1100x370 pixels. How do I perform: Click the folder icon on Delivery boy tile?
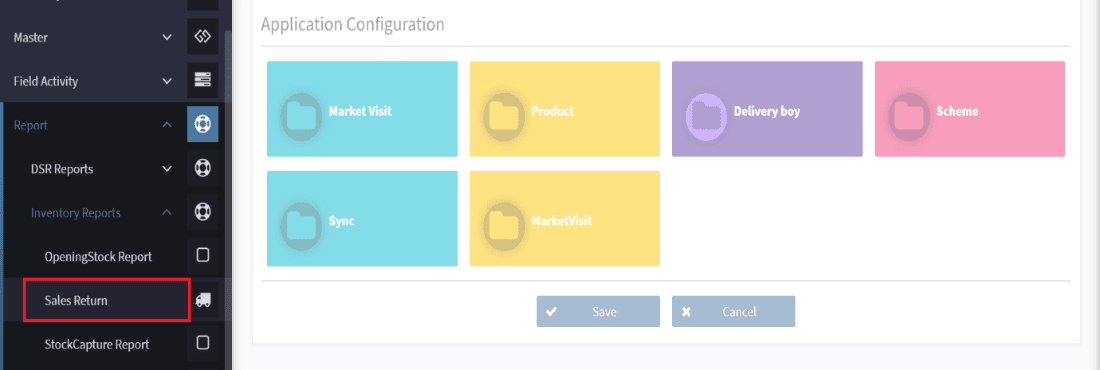[x=706, y=113]
